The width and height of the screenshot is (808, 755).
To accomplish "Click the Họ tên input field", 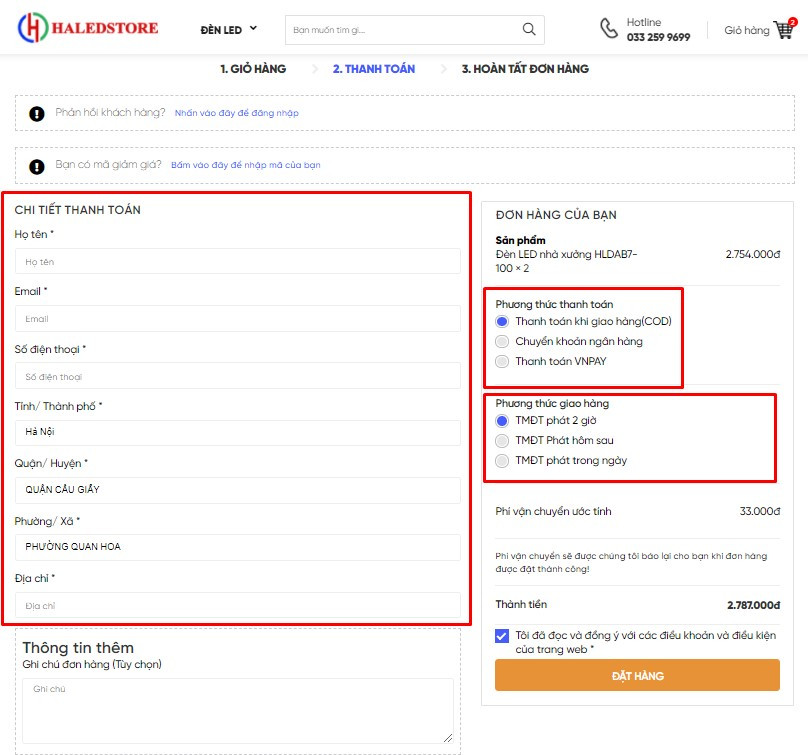I will coord(238,261).
